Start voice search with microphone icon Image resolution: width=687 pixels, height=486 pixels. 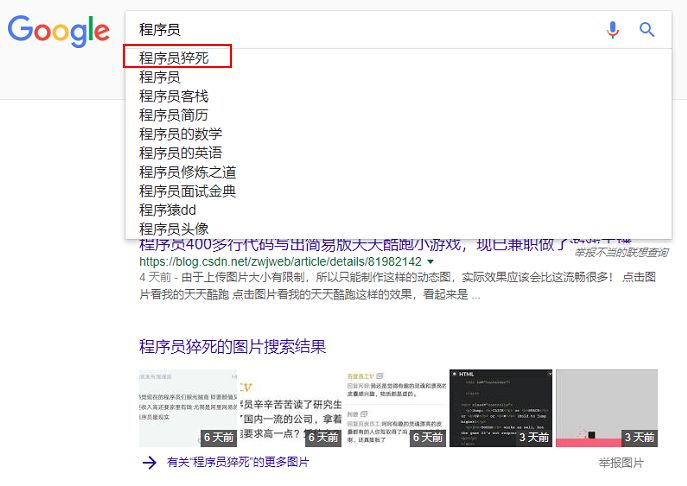click(613, 30)
